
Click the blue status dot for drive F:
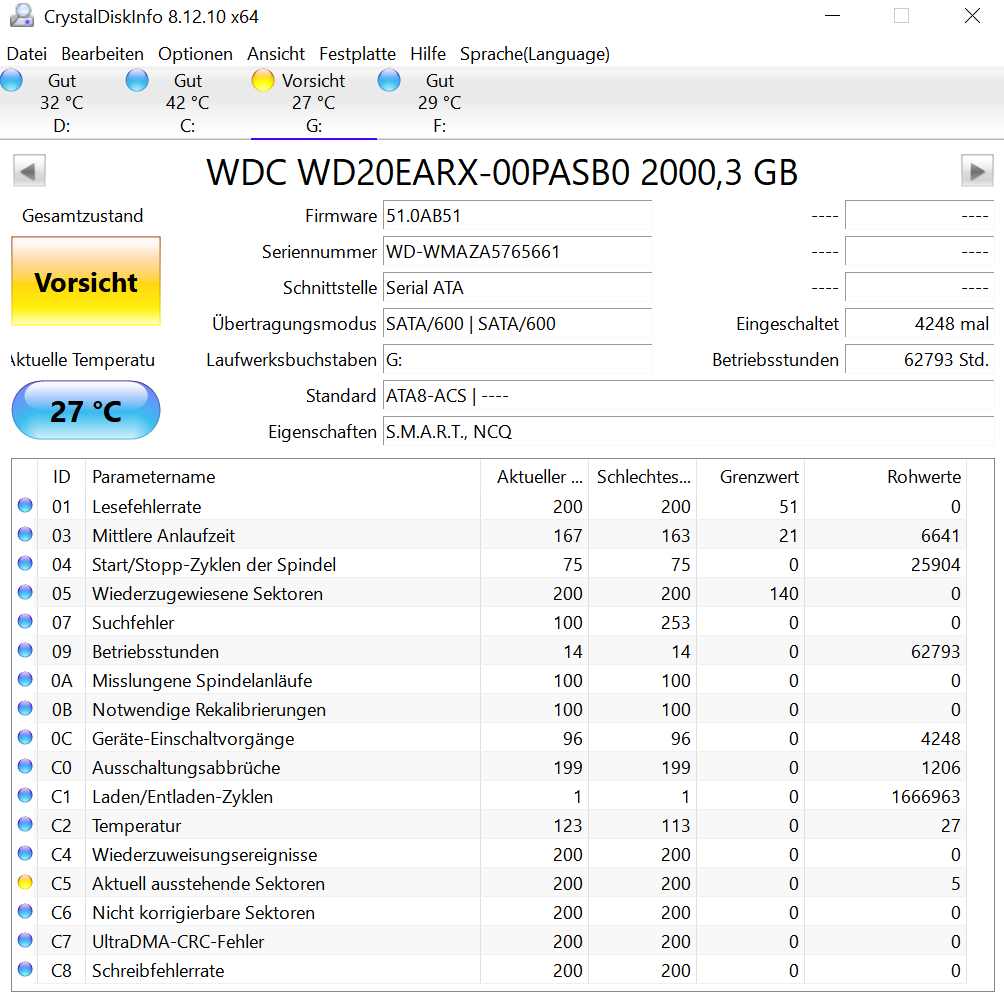pyautogui.click(x=388, y=80)
